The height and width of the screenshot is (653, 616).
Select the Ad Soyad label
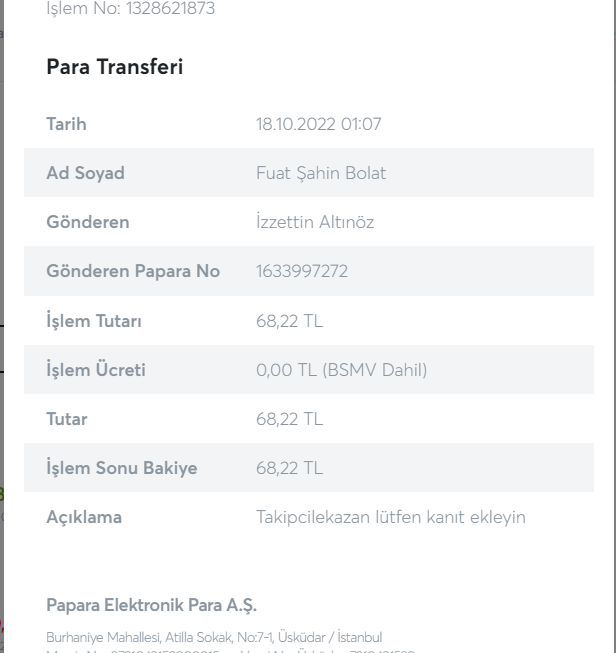(x=86, y=174)
